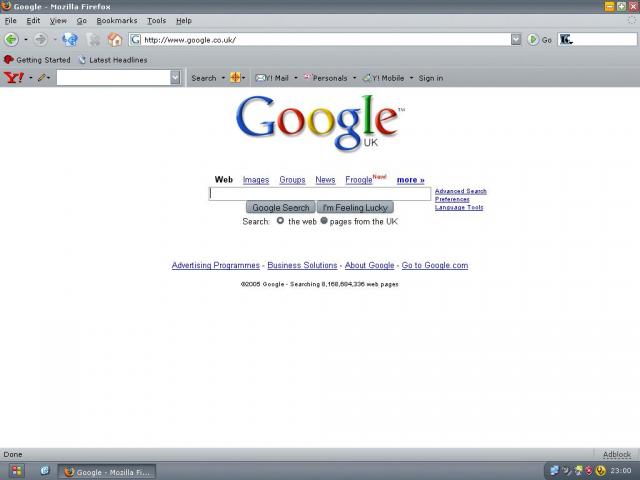The width and height of the screenshot is (640, 480).
Task: Open the pencil icon dropdown arrow
Action: coord(49,78)
